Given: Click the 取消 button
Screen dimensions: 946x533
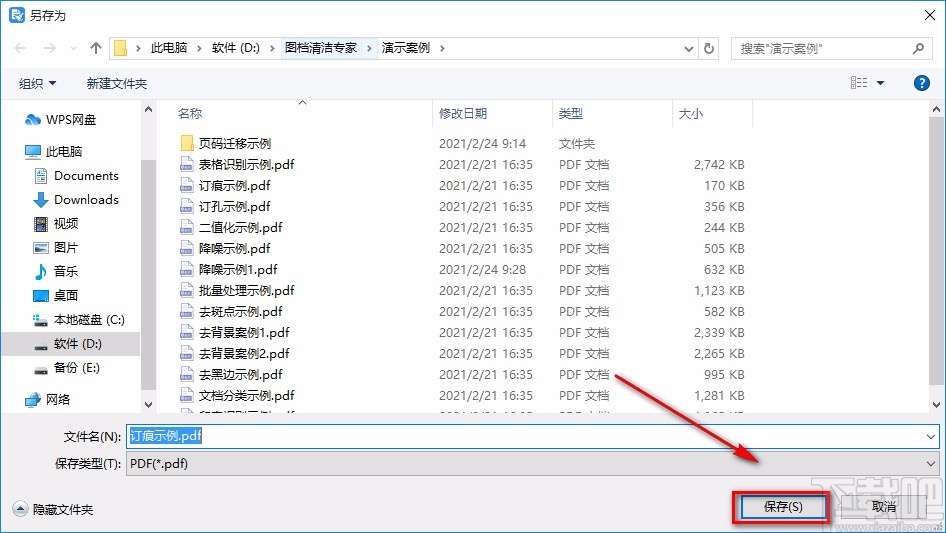Looking at the screenshot, I should coord(884,507).
